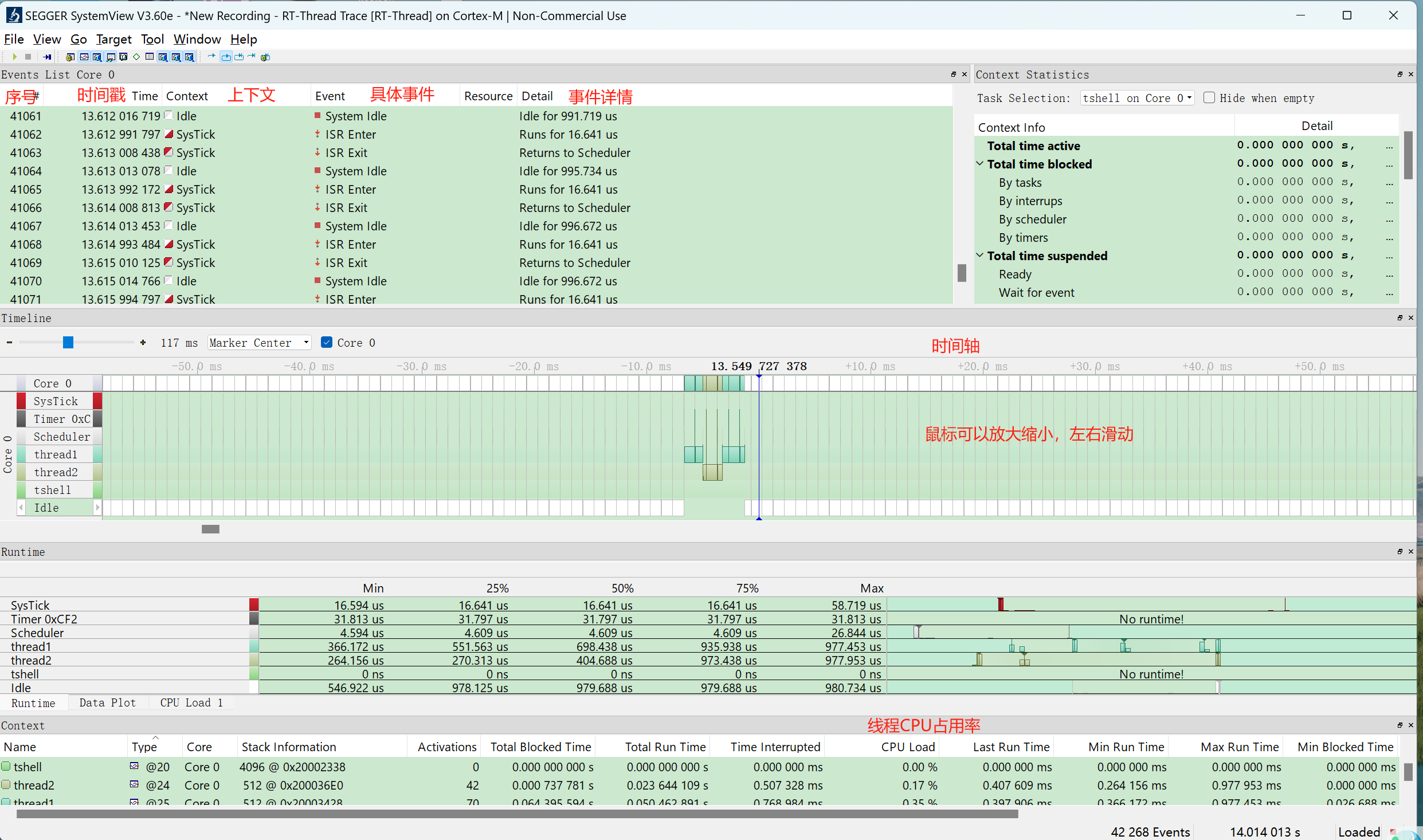The width and height of the screenshot is (1423, 840).
Task: Select event row 41064 System Idle
Action: click(355, 171)
